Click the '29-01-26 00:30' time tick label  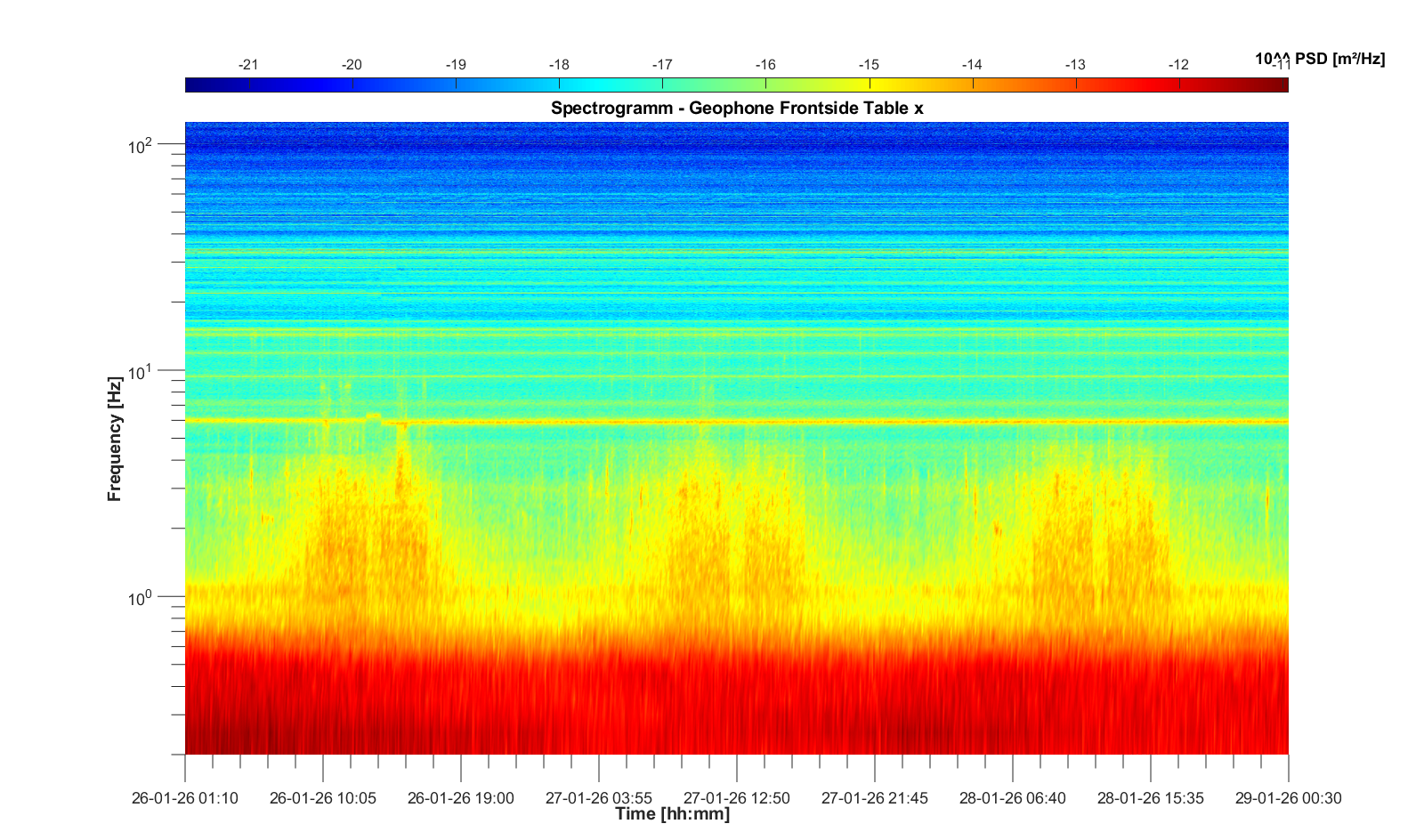point(1288,798)
